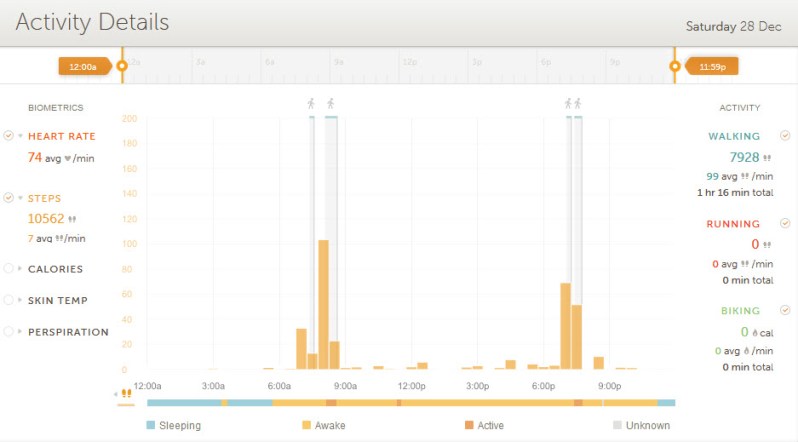Click the Running activity label
798x442 pixels.
pyautogui.click(x=733, y=224)
